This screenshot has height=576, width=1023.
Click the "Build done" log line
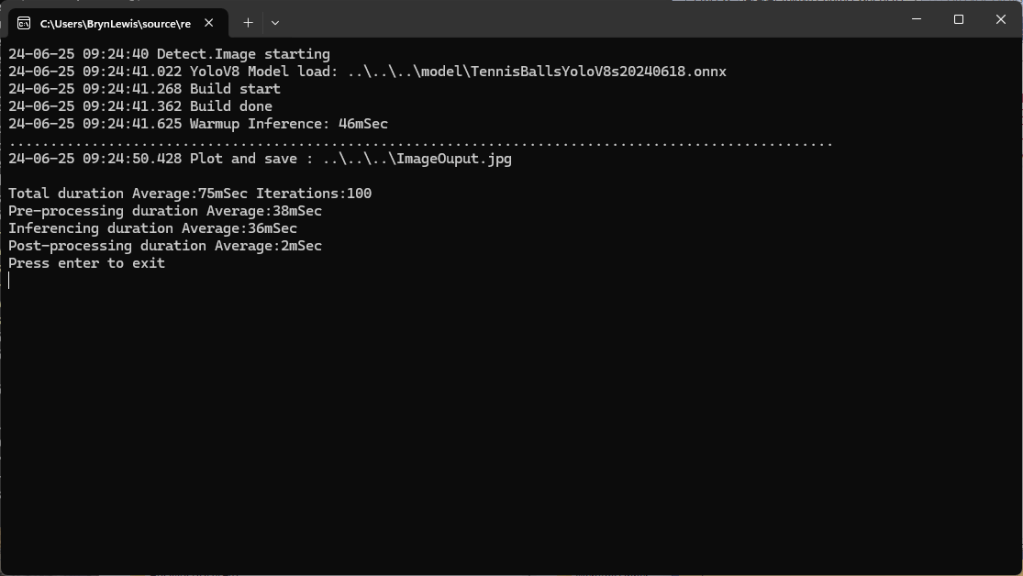point(231,106)
